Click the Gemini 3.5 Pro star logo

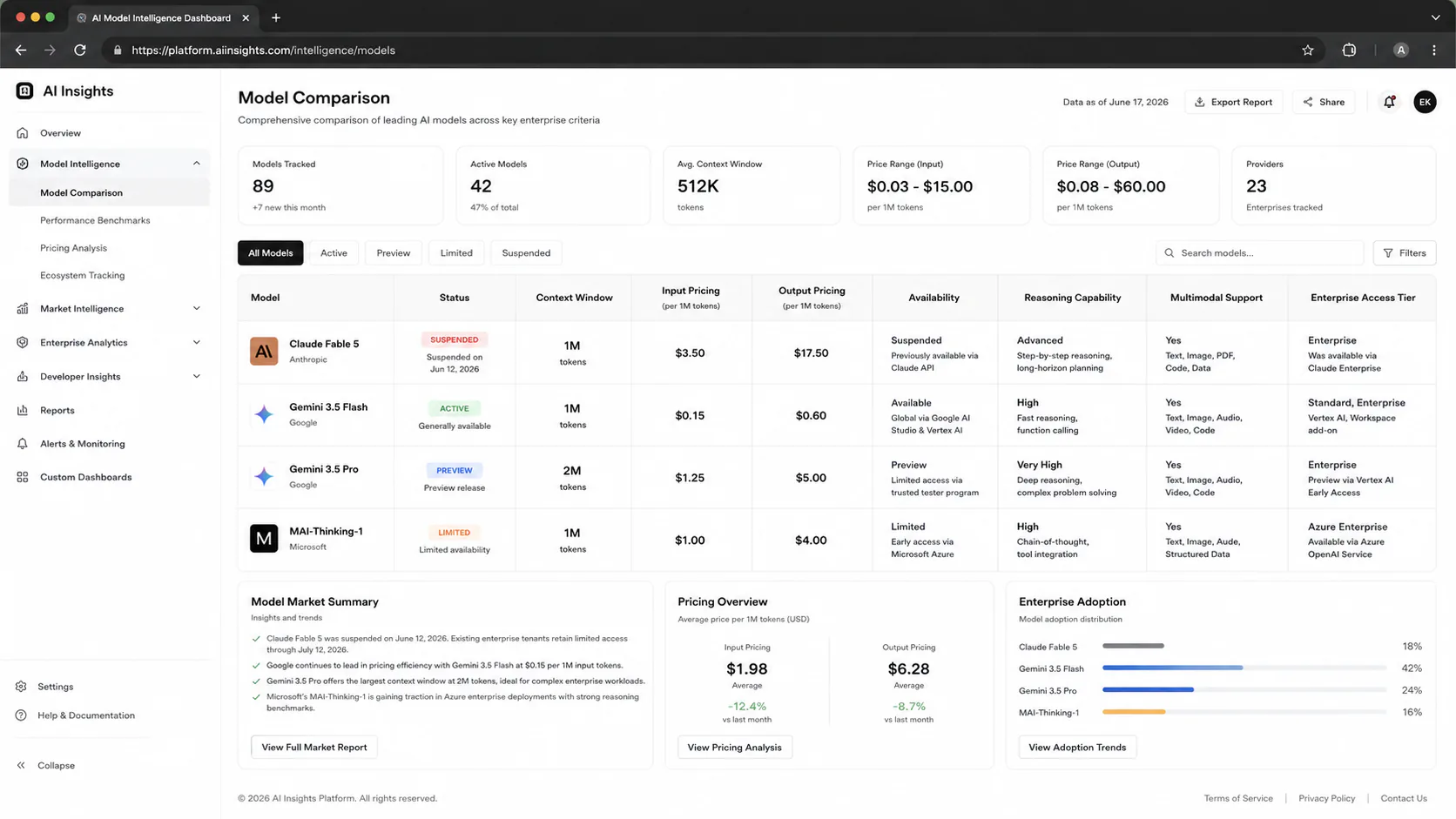point(264,476)
